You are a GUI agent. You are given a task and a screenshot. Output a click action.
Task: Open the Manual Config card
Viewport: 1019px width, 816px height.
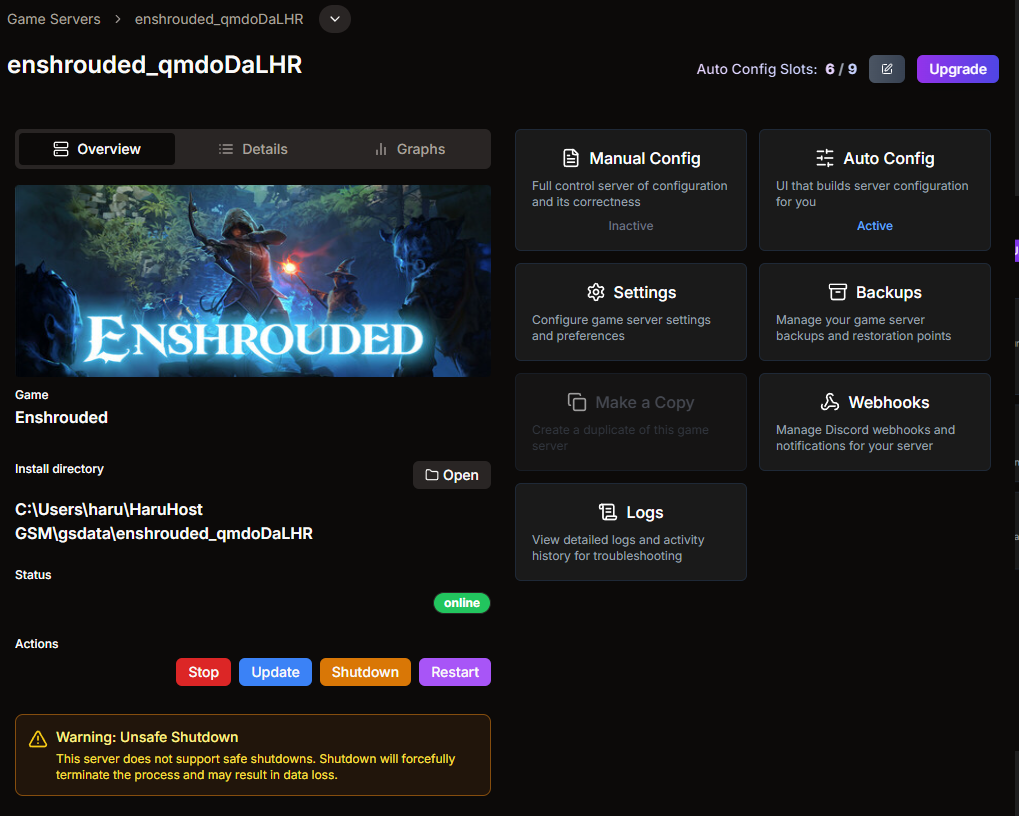point(630,190)
